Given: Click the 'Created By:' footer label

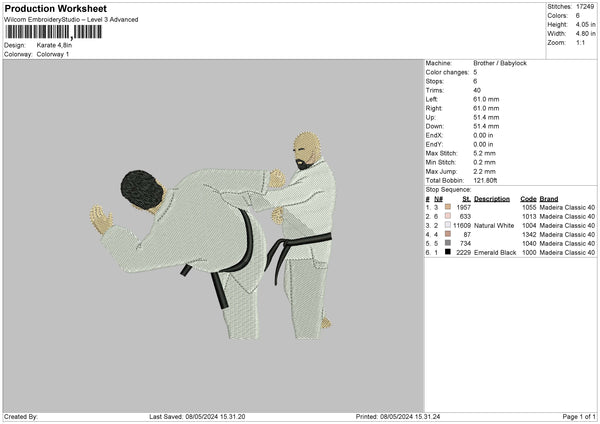Looking at the screenshot, I should (x=21, y=417).
